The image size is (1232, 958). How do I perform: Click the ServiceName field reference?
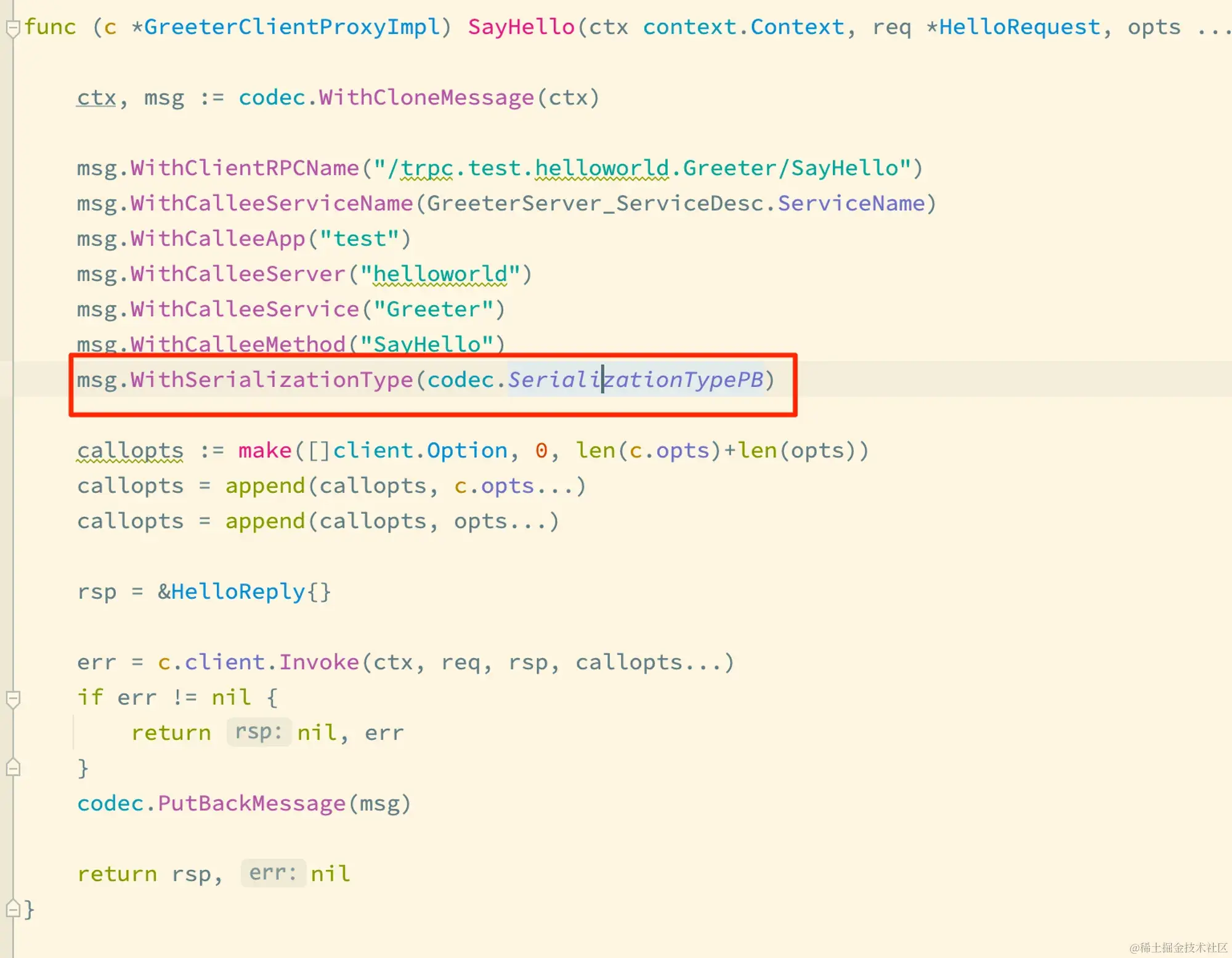click(x=851, y=203)
